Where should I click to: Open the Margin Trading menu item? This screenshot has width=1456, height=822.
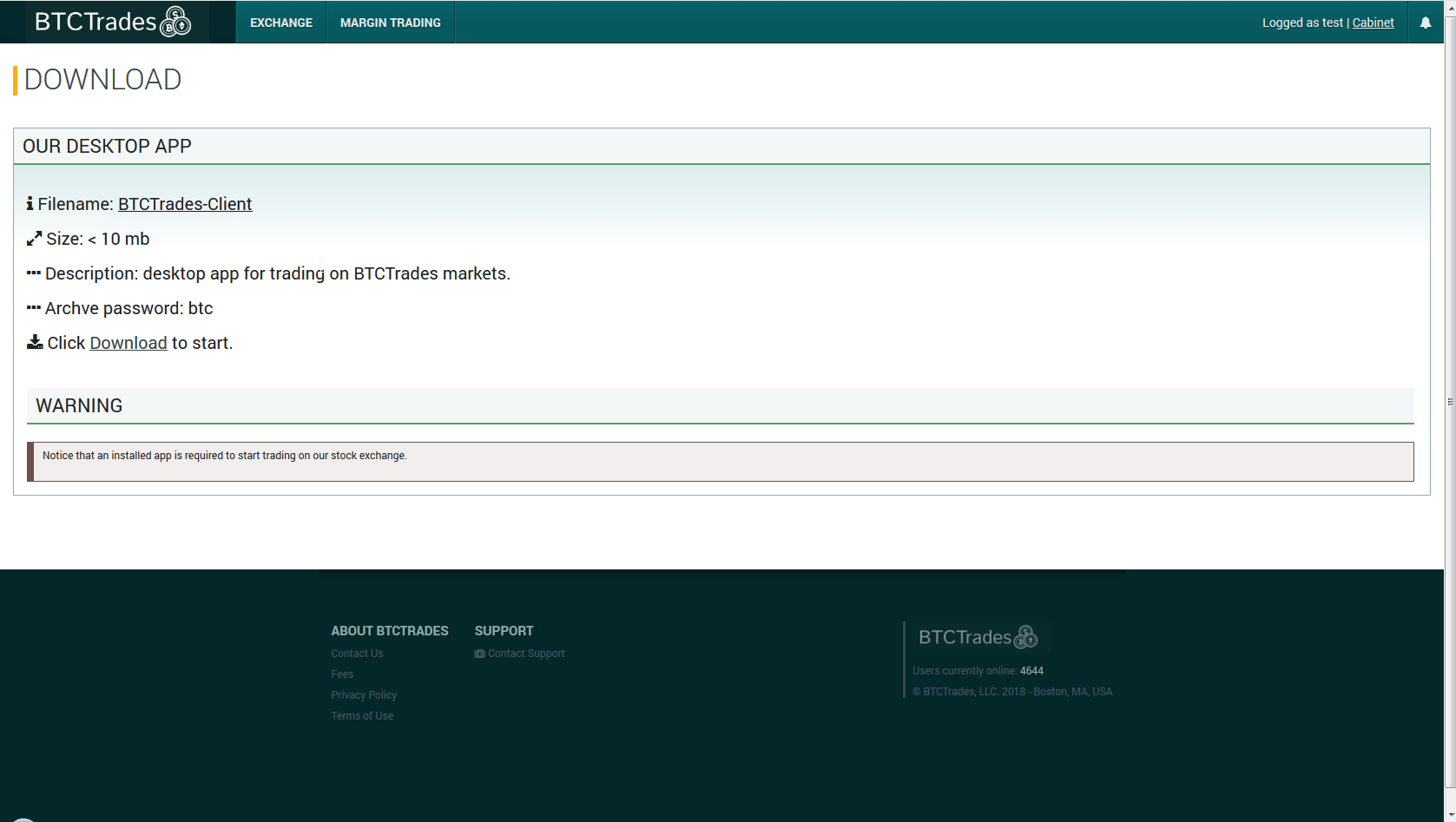pos(391,23)
